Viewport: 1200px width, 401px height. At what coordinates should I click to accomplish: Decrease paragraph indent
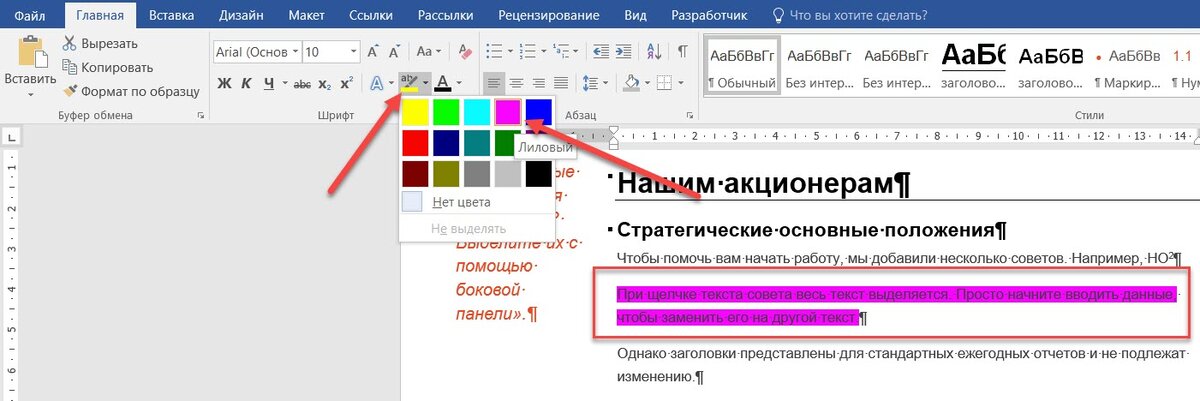(x=600, y=52)
